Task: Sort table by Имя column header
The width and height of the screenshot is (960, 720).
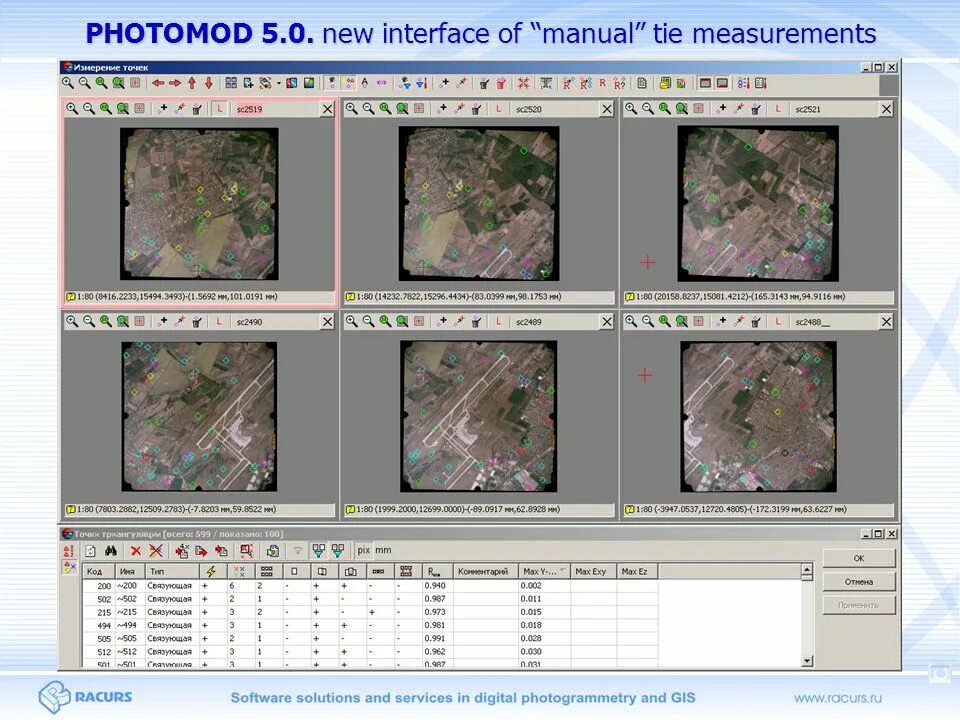Action: coord(130,571)
